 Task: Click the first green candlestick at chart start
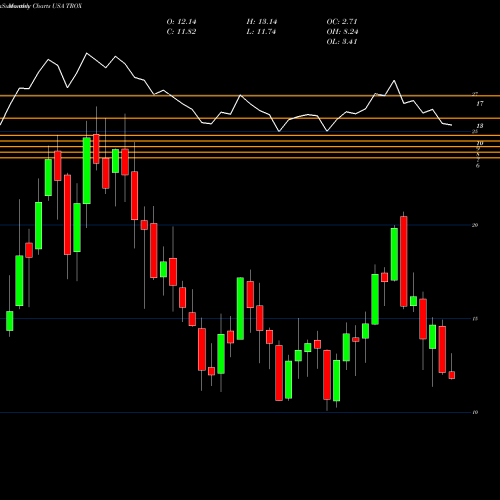click(10, 321)
